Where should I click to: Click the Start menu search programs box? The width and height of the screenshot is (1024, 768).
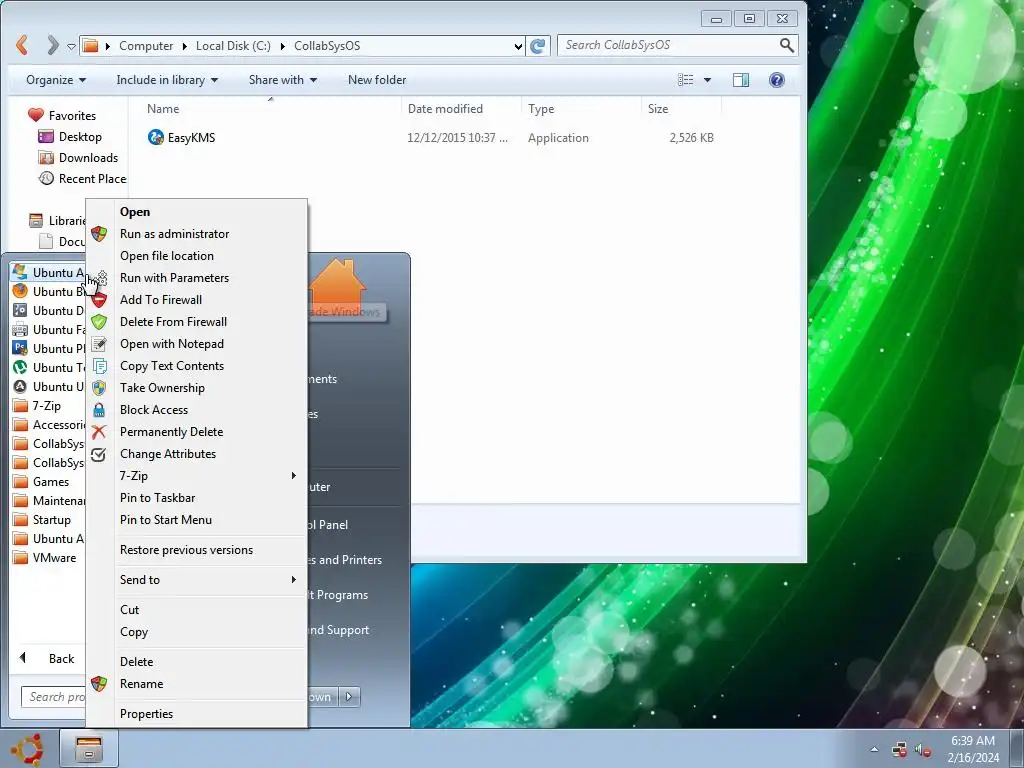[x=54, y=697]
